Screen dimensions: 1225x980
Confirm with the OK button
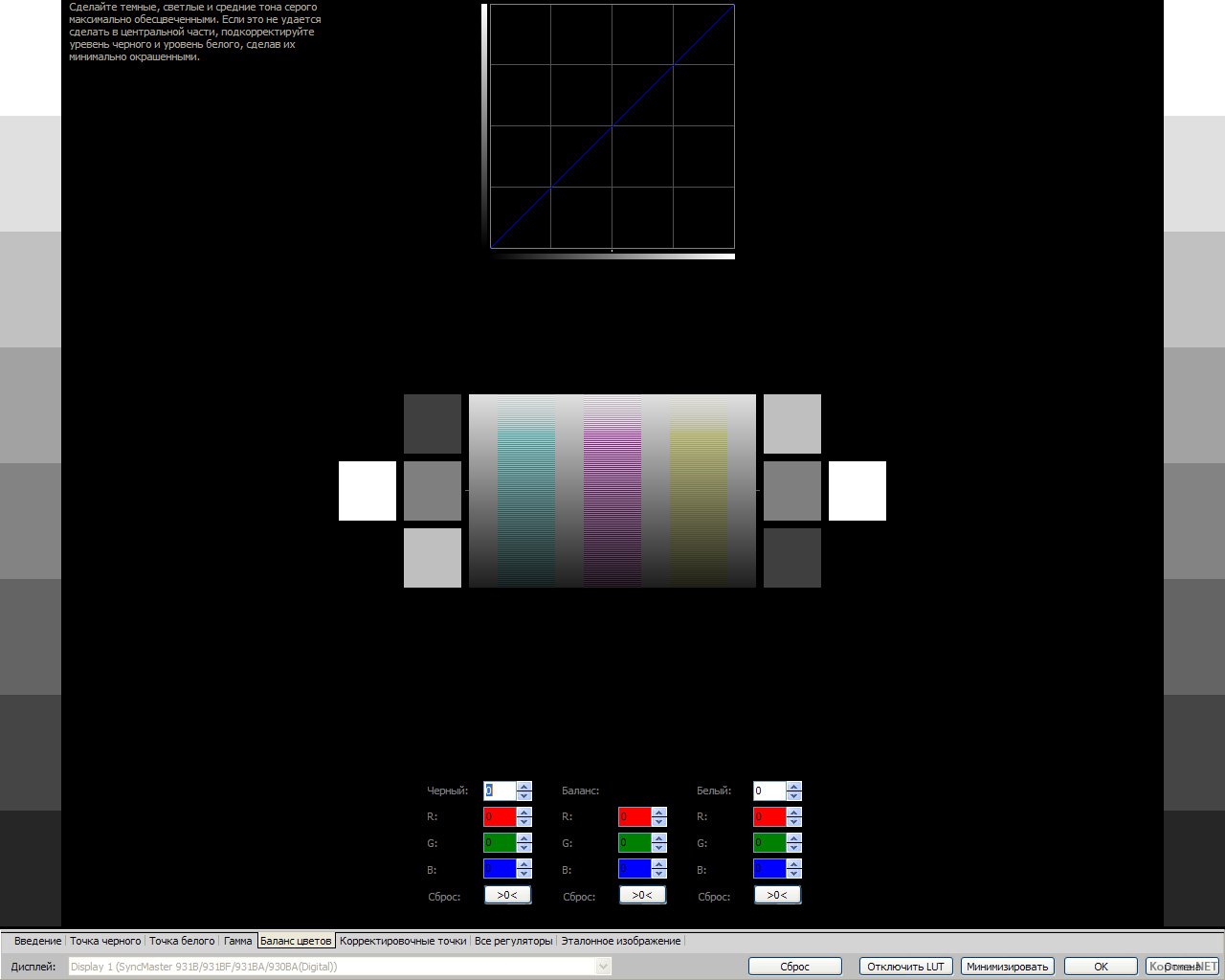pos(1101,967)
